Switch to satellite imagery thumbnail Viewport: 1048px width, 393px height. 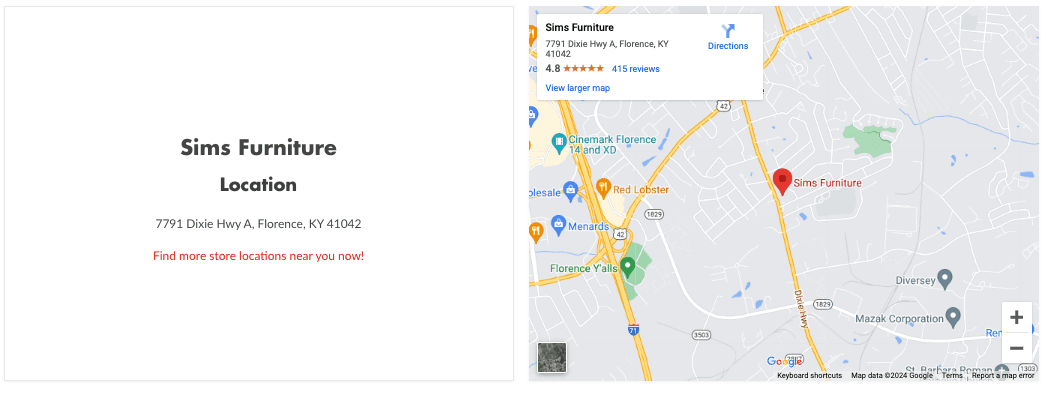pyautogui.click(x=552, y=357)
